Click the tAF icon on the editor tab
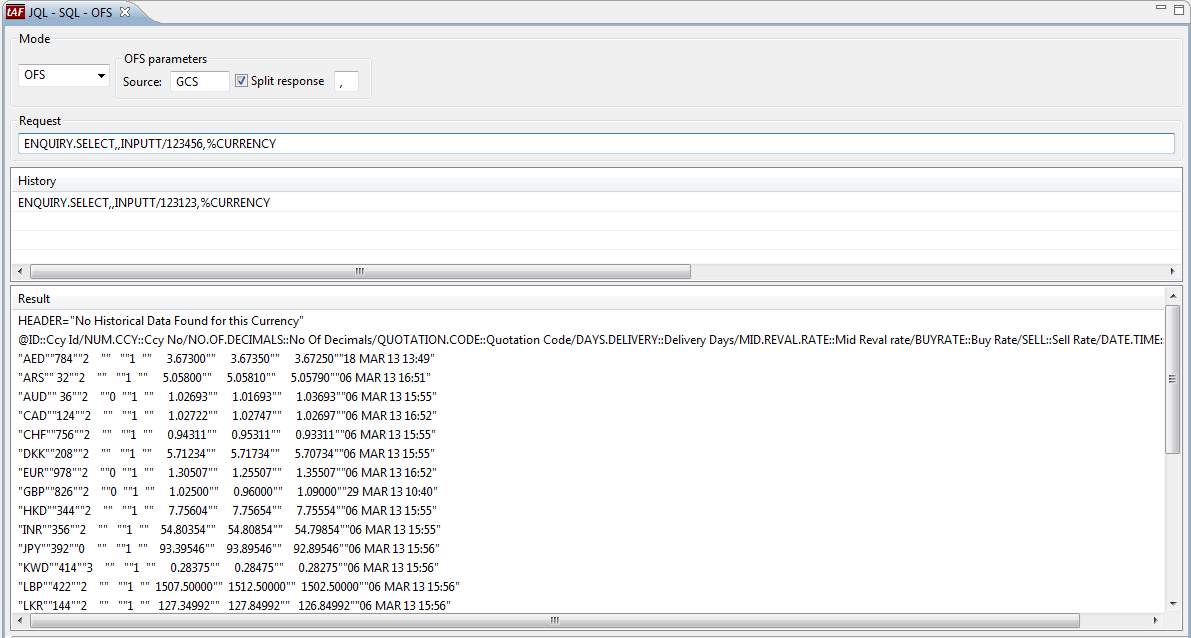The width and height of the screenshot is (1191, 638). point(15,12)
